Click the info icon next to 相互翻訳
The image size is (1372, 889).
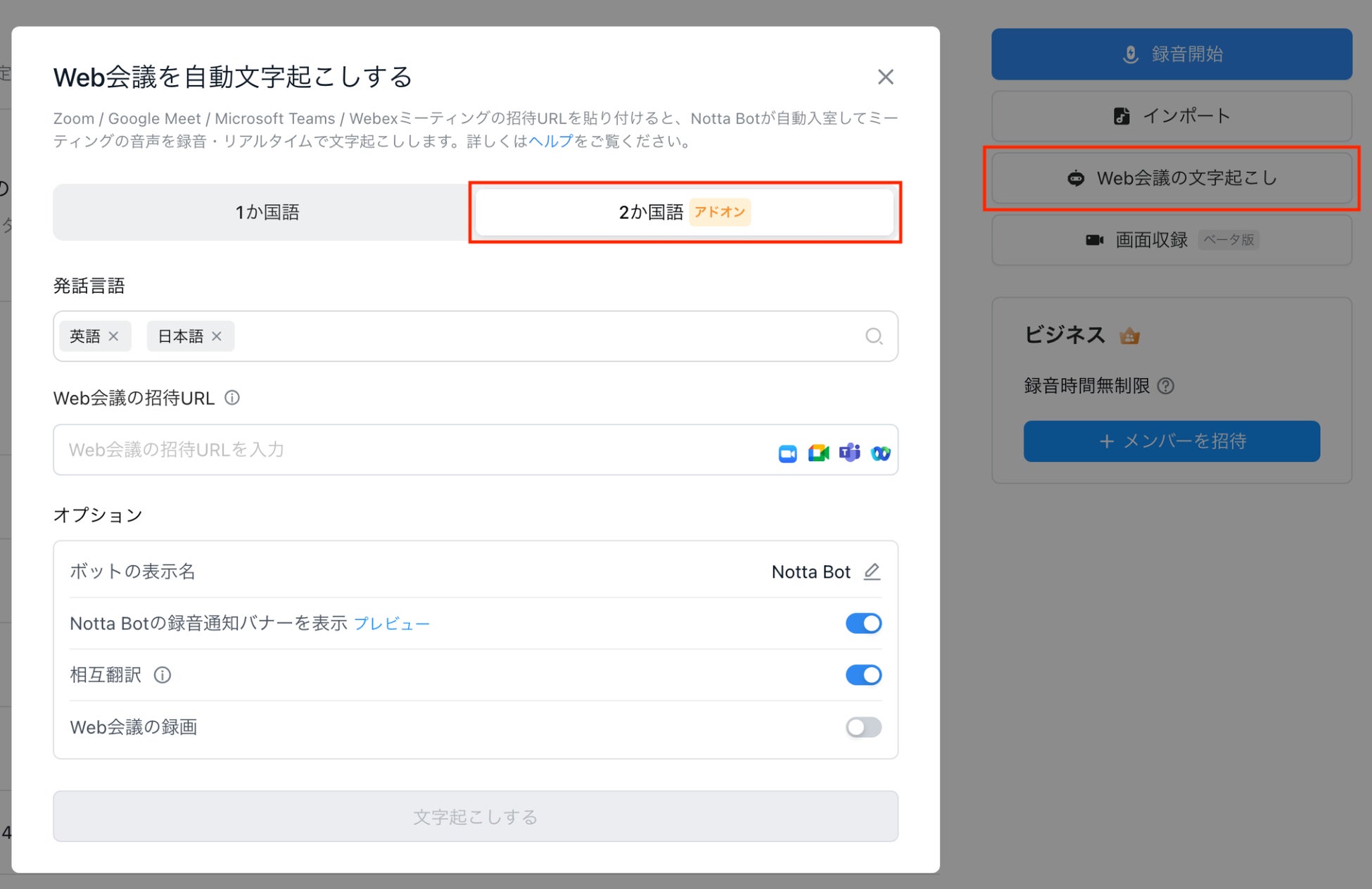(x=163, y=675)
